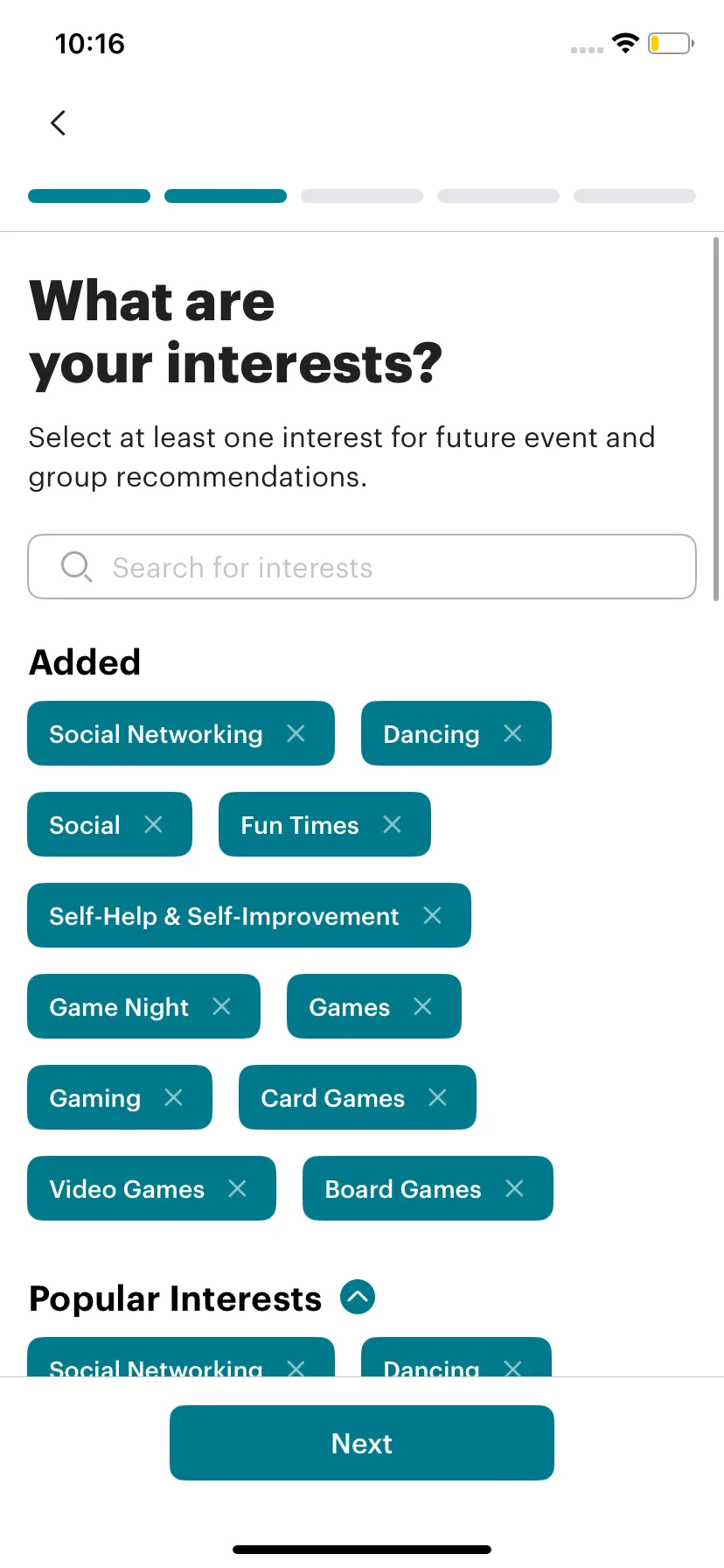Select the second progress step bar
Screen dimensions: 724x1568
[x=226, y=196]
